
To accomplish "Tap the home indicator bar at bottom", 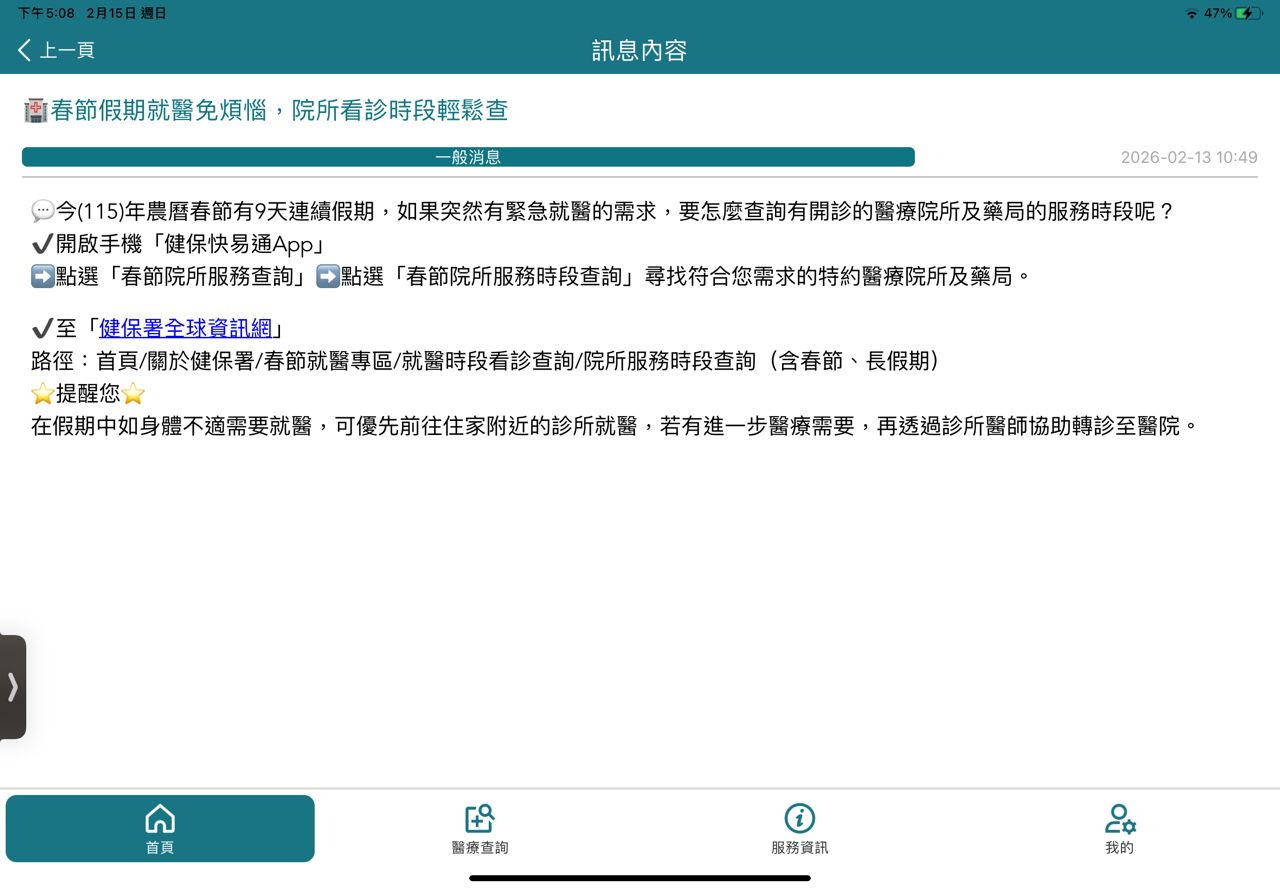I will pos(640,878).
